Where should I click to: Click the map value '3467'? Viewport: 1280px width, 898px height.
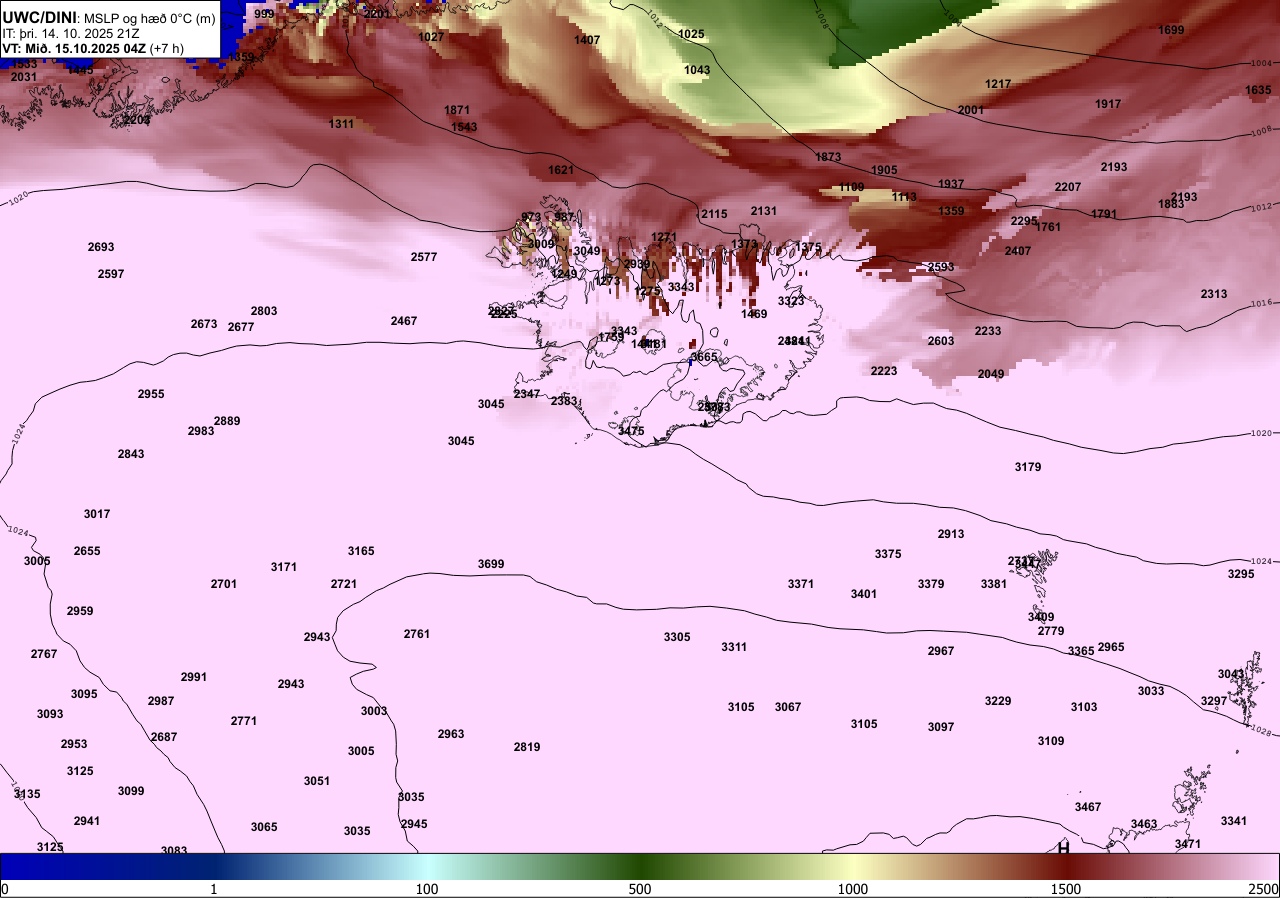point(1088,807)
